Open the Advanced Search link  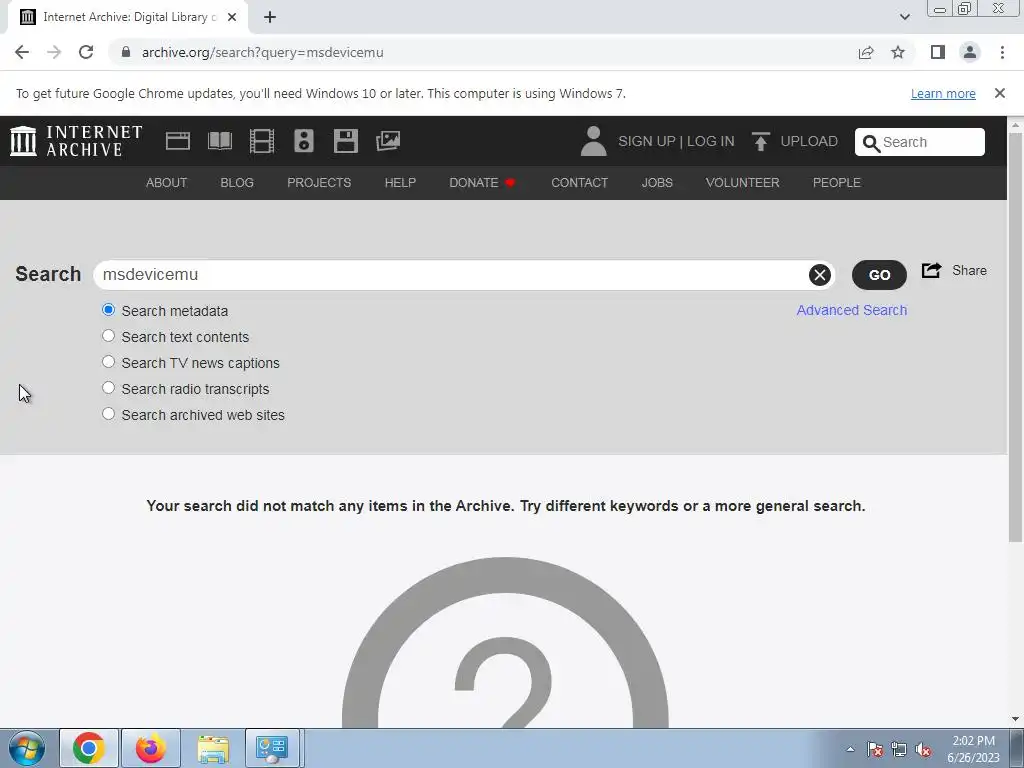(x=852, y=310)
